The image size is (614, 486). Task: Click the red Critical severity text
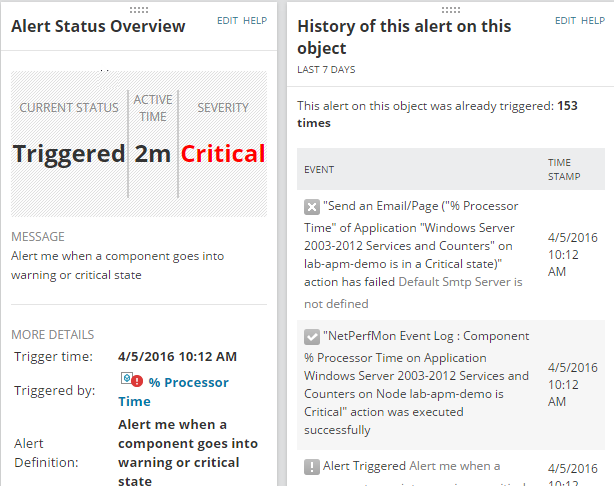click(223, 154)
